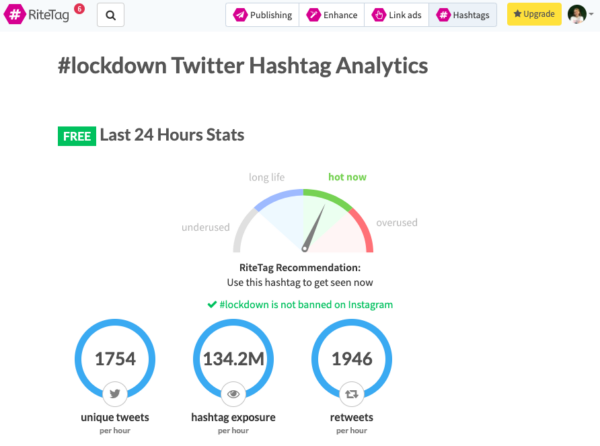The width and height of the screenshot is (600, 446).
Task: Click the red overused gauge segment
Action: (x=364, y=230)
